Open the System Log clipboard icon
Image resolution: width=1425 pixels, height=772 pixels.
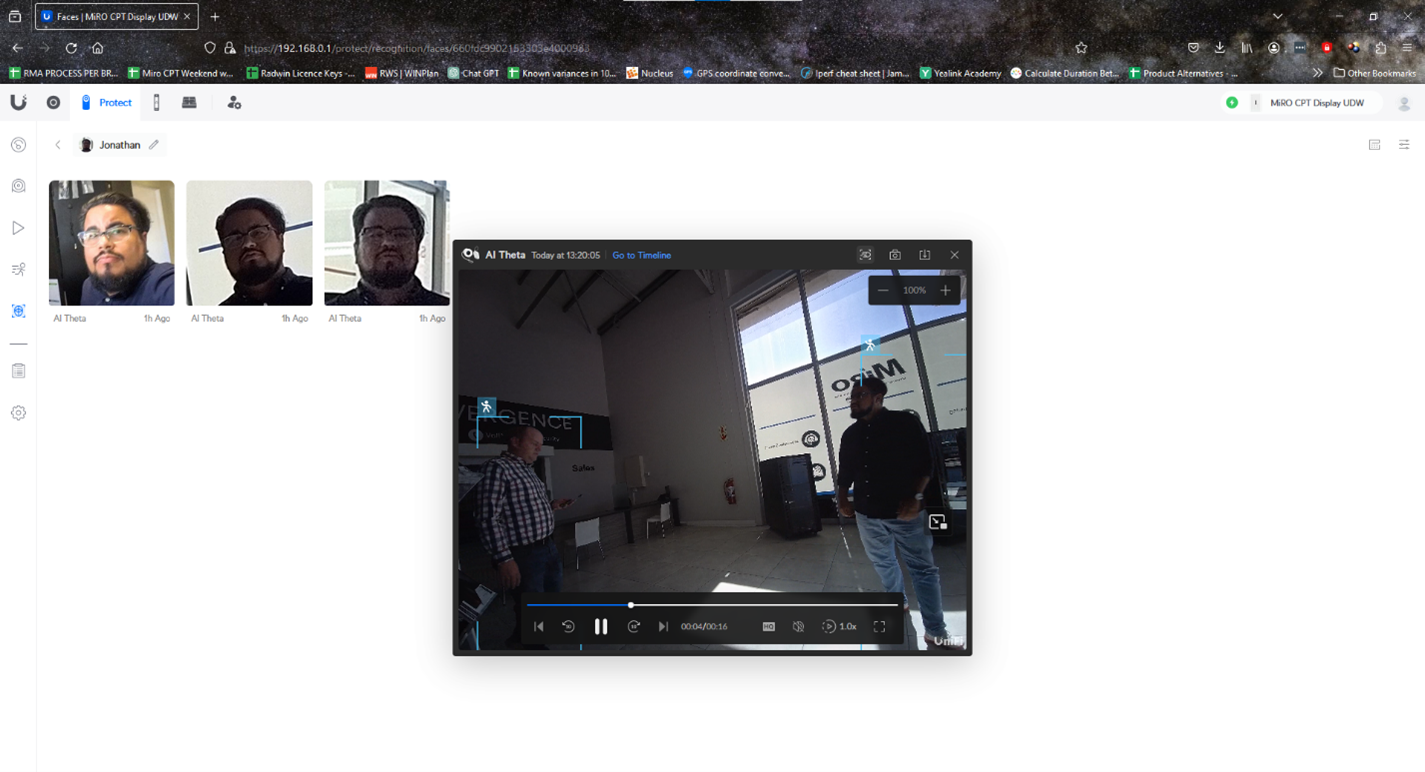coord(18,371)
